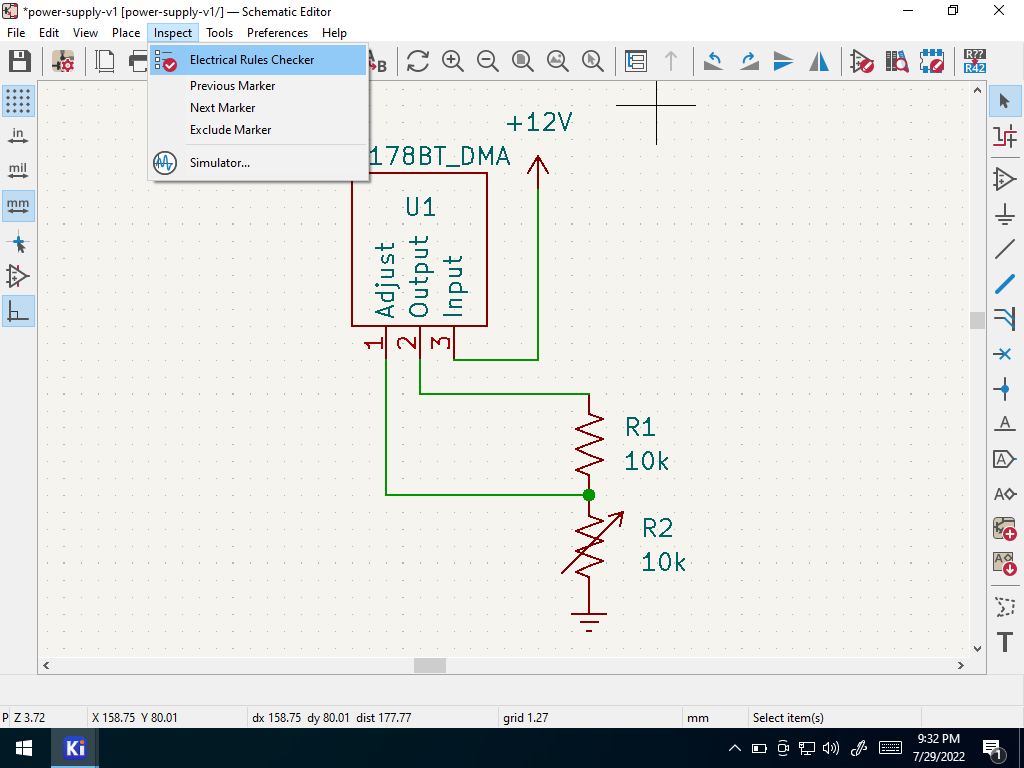Choose Previous Marker in Inspect menu
Viewport: 1024px width, 768px height.
(258, 86)
